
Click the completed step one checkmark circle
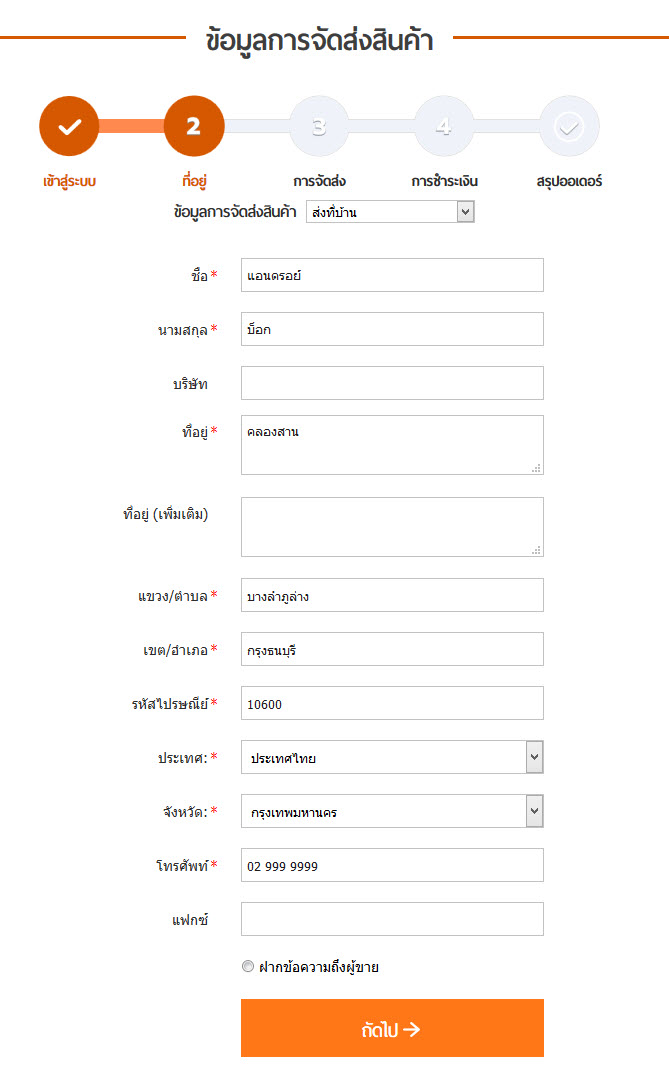coord(69,126)
